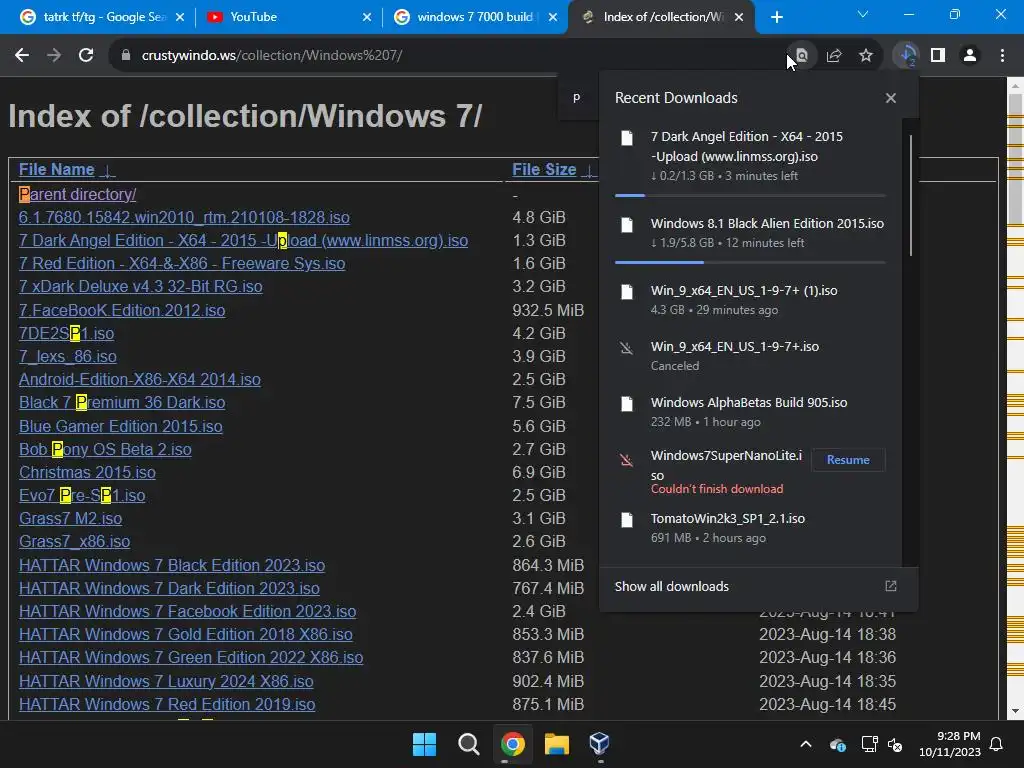Click the page vertical scrollbar thumb
Screen dimensions: 1024x768
pos(1016,160)
